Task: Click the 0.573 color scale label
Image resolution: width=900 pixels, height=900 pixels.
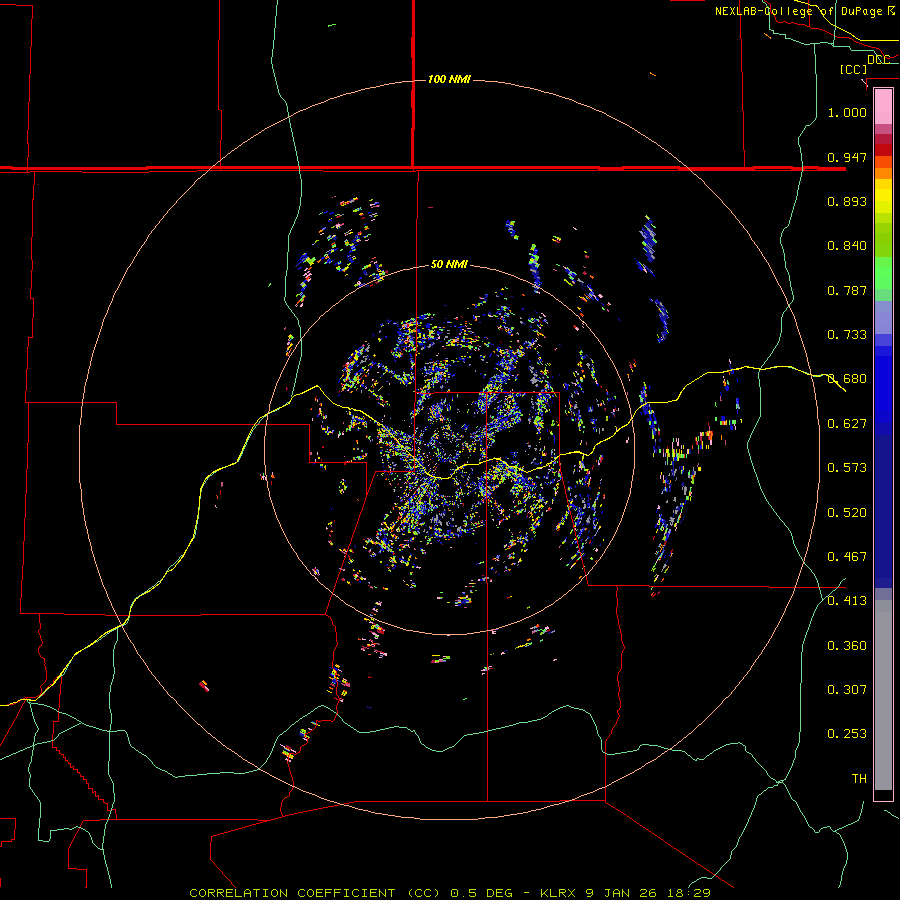Action: tap(847, 468)
